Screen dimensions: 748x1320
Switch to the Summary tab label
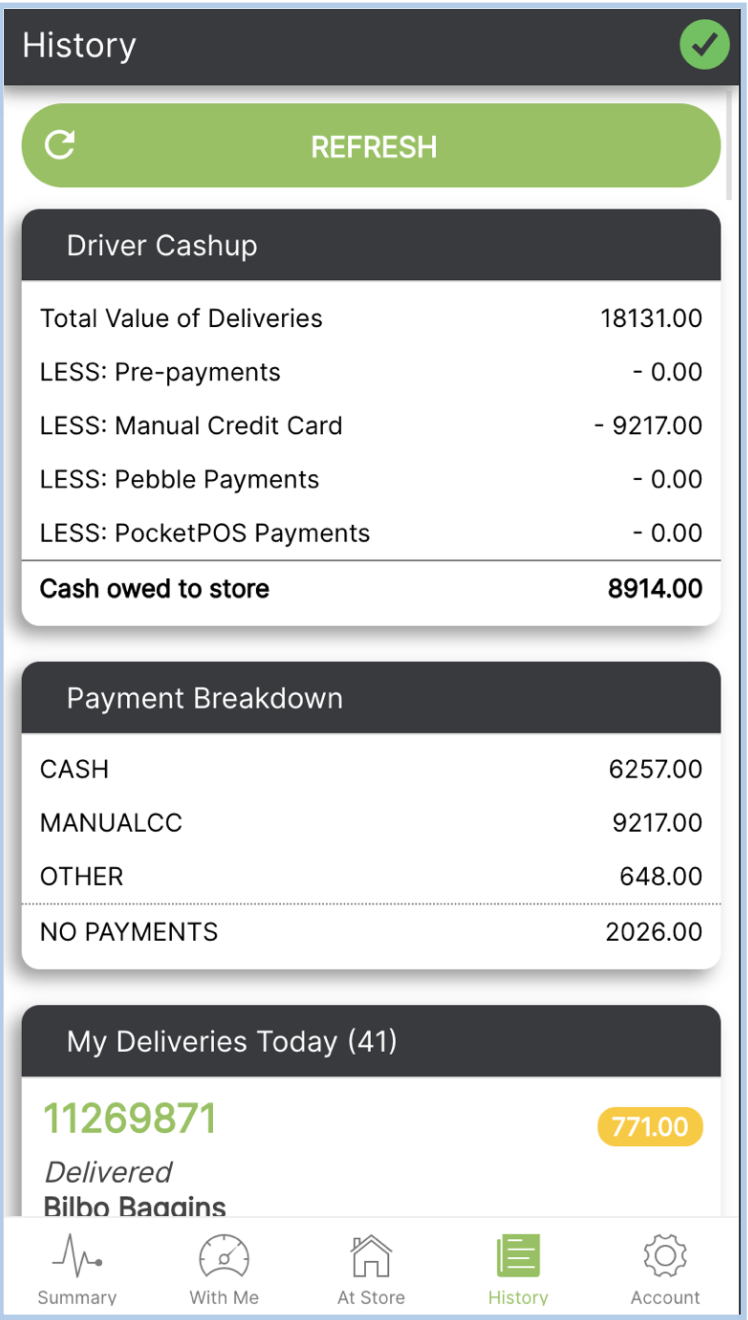77,1297
